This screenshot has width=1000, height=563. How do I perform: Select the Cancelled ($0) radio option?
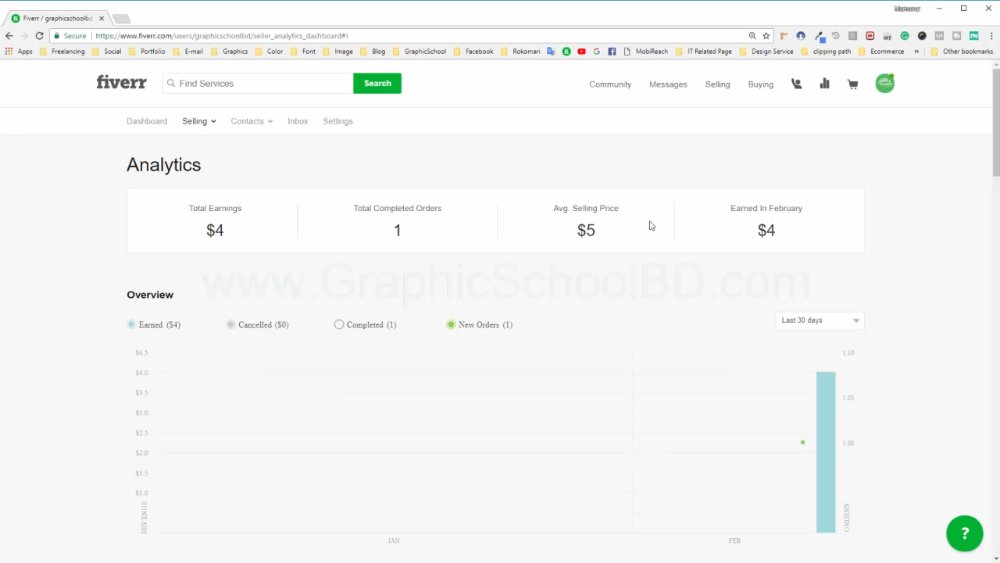point(230,325)
